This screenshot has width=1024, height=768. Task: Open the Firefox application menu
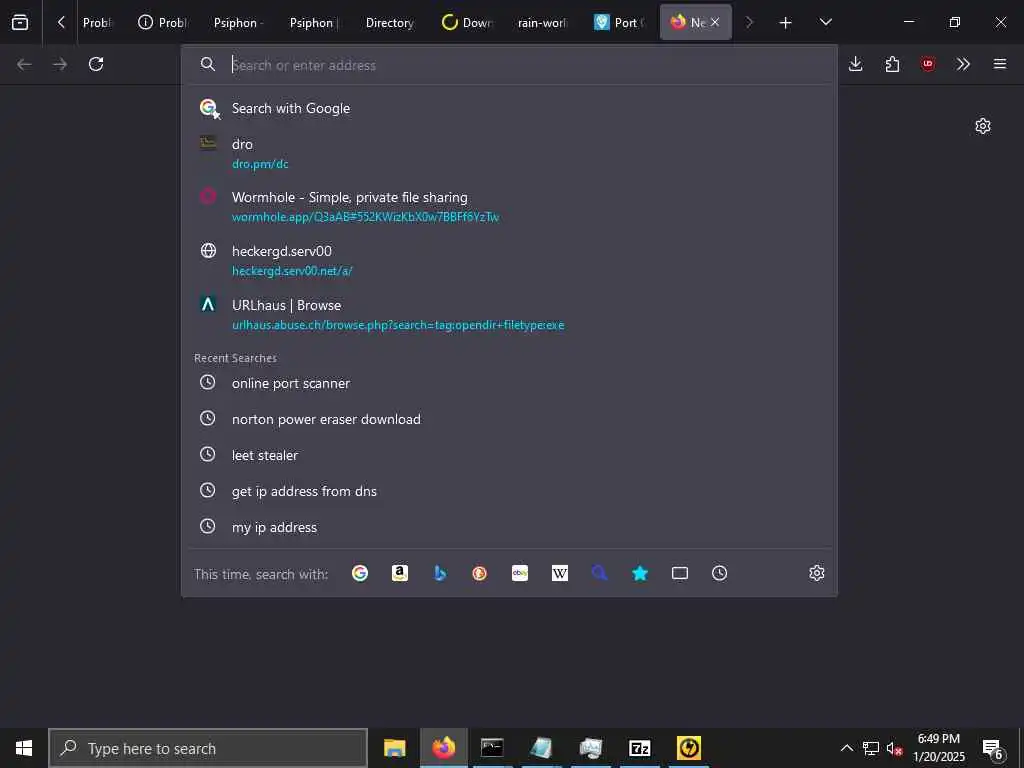point(1000,64)
